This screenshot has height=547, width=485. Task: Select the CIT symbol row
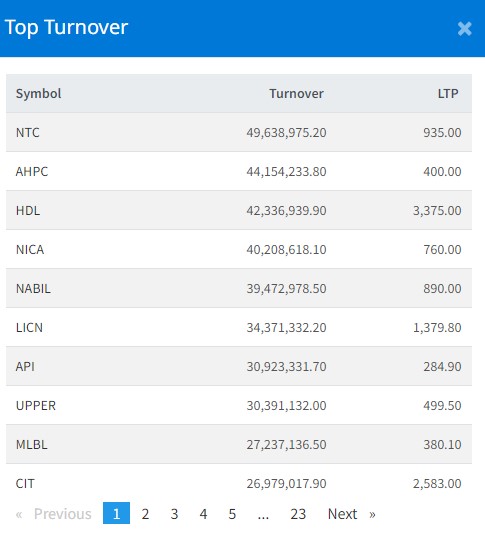tap(239, 483)
